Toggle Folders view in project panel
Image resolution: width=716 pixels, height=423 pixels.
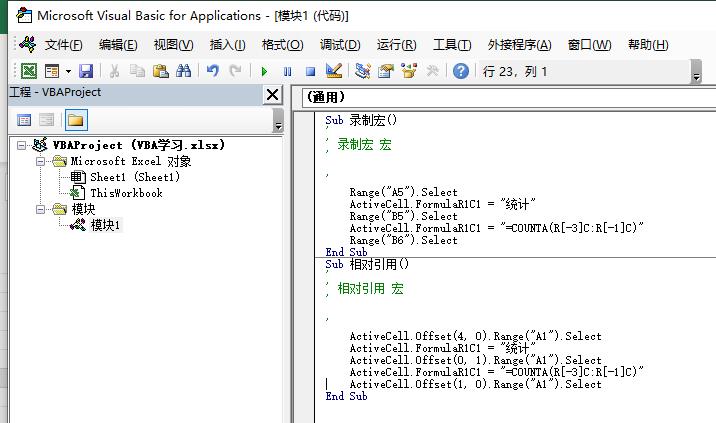[x=76, y=120]
